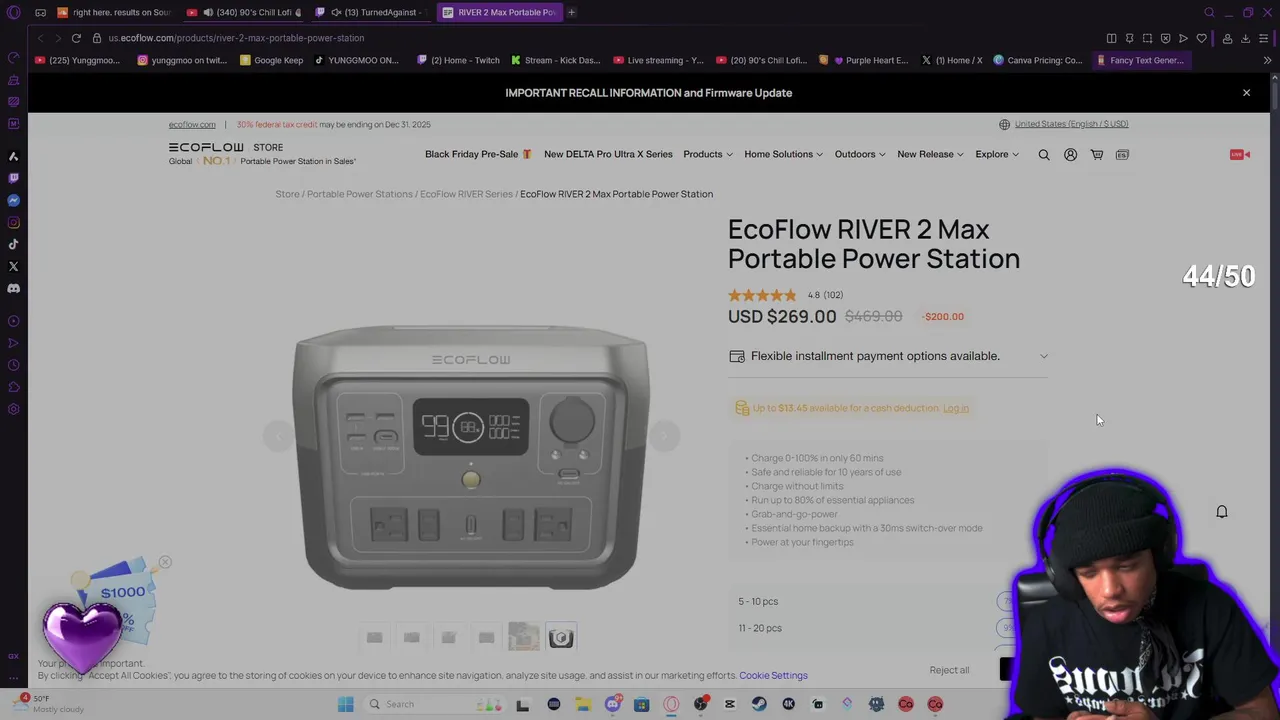Open Microsoft Store from the taskbar
1280x720 pixels.
point(642,704)
